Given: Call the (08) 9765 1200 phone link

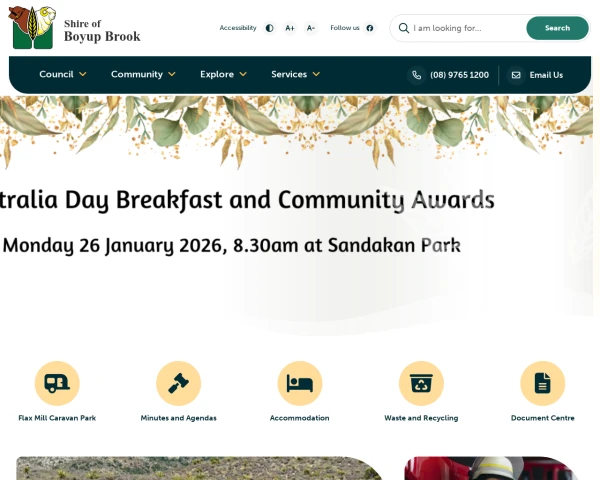Looking at the screenshot, I should pyautogui.click(x=449, y=75).
